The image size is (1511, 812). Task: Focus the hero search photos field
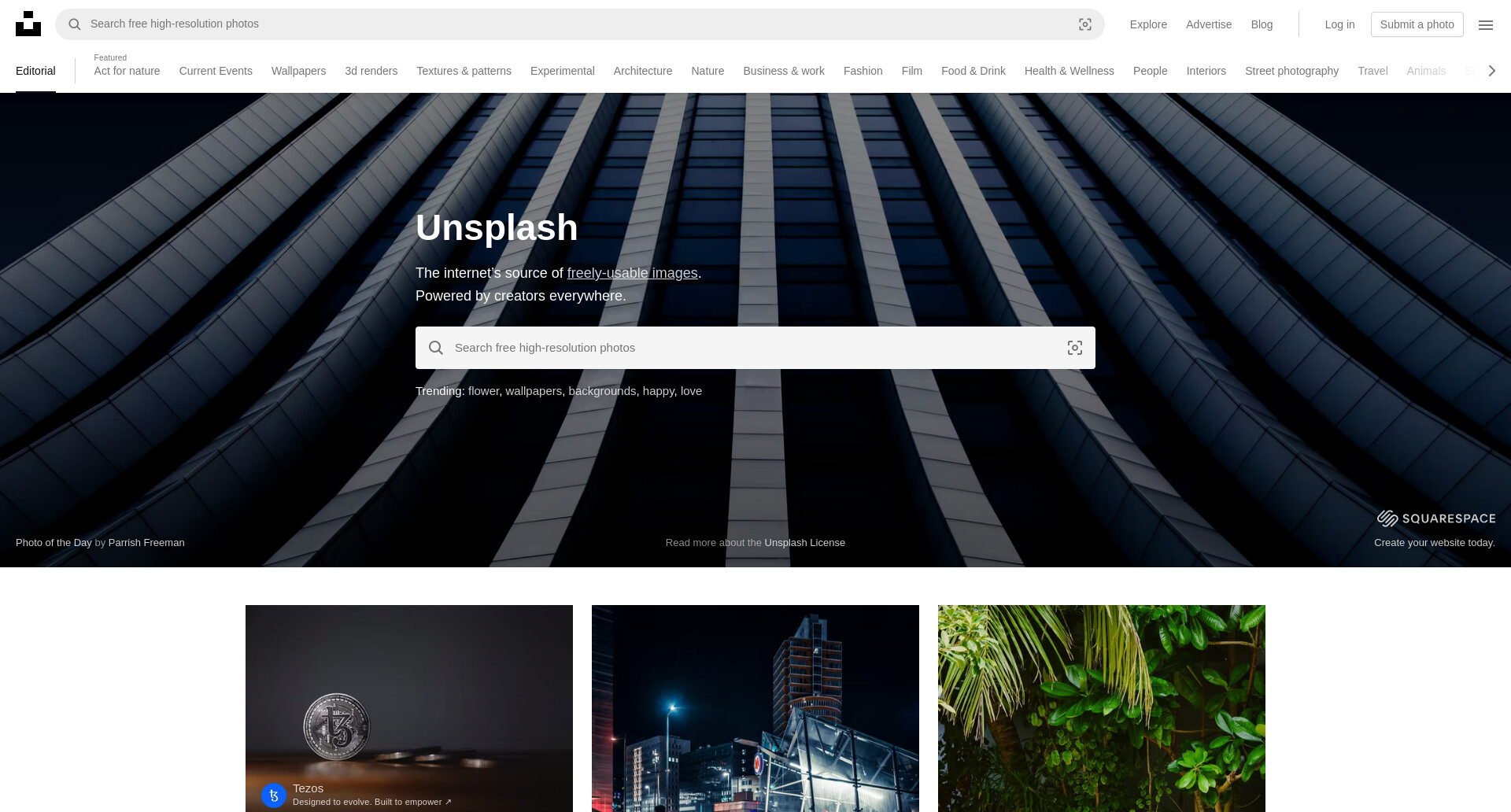[x=755, y=348]
